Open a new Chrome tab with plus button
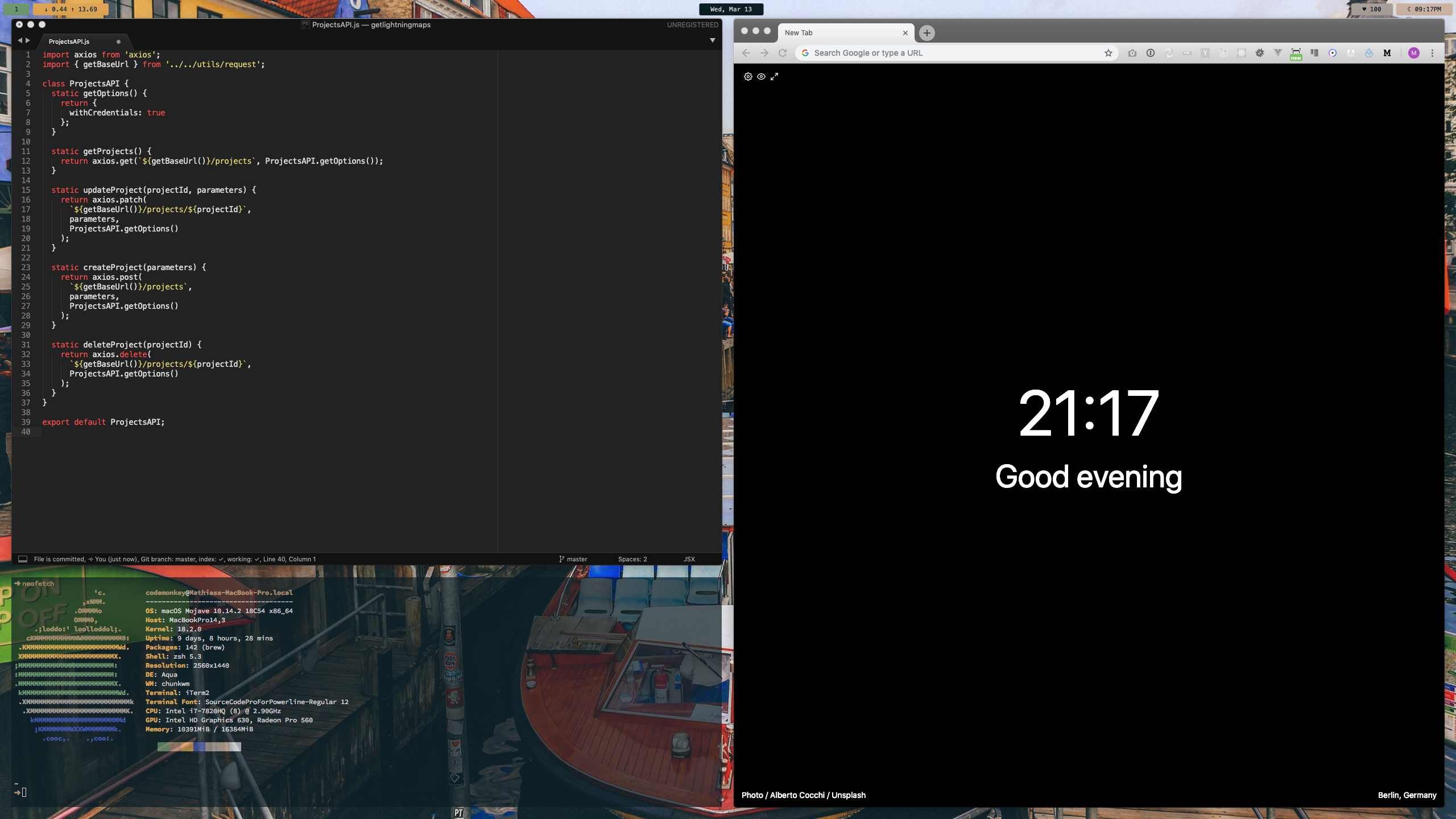1456x819 pixels. tap(926, 33)
